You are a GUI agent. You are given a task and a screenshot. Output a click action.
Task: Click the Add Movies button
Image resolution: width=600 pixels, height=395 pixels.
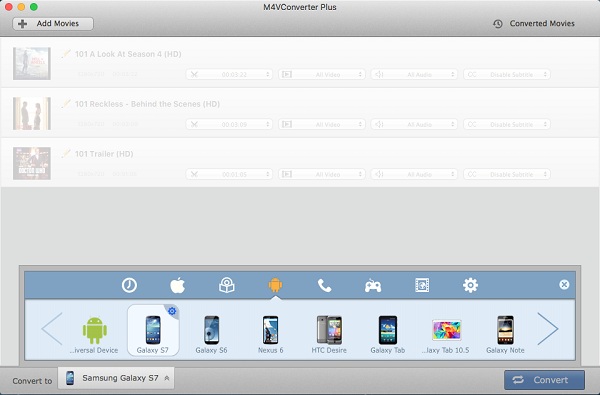(x=53, y=24)
